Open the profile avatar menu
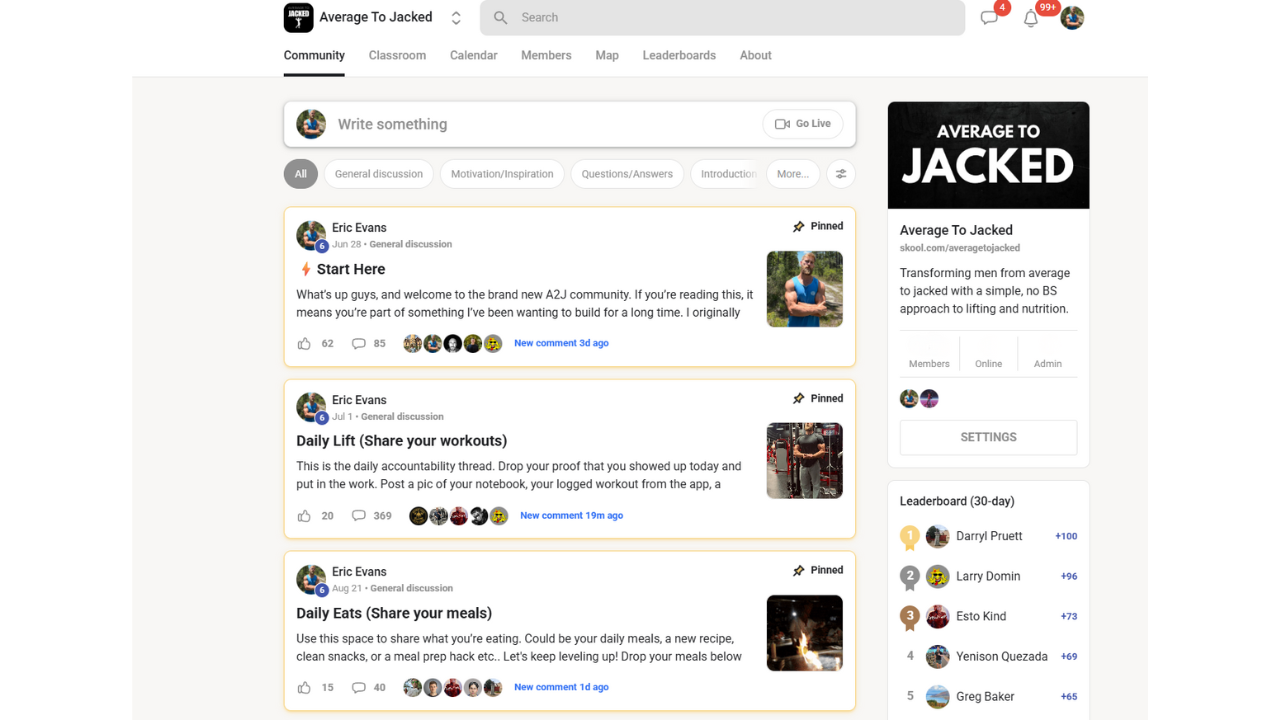 (x=1072, y=18)
